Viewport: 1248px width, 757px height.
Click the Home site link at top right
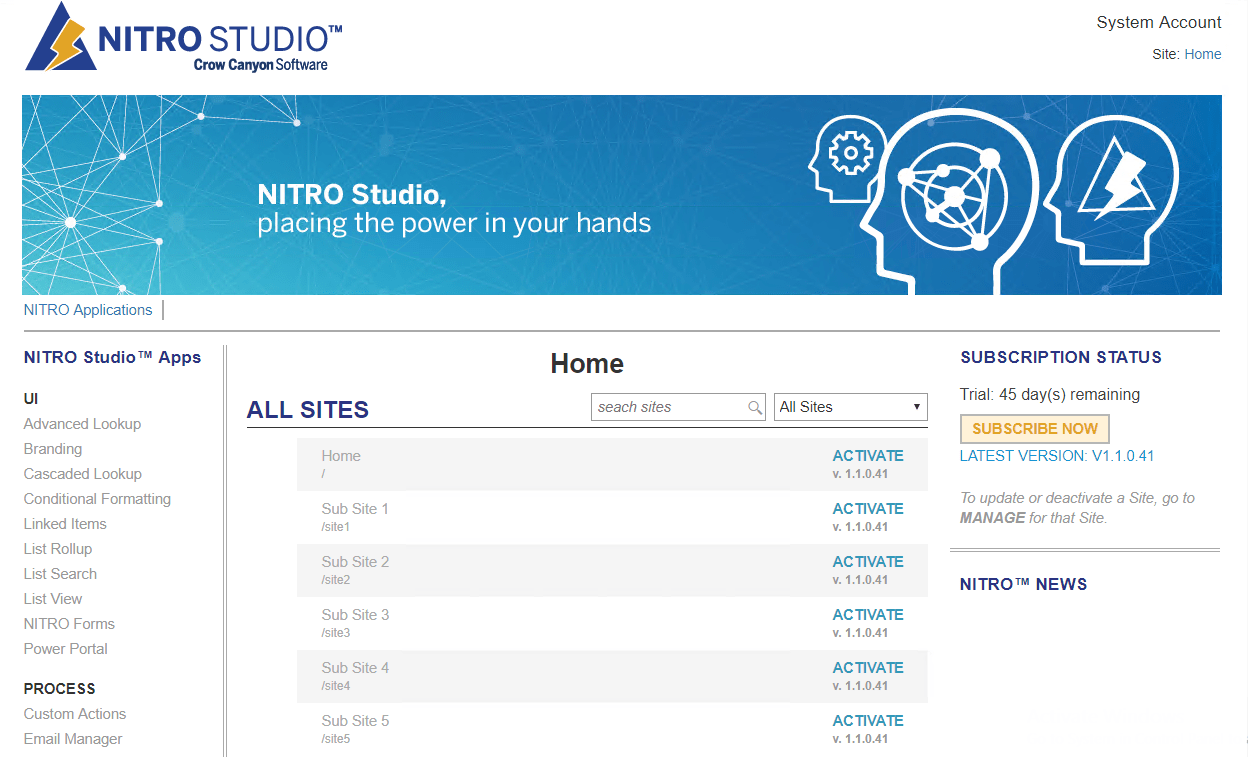point(1203,55)
